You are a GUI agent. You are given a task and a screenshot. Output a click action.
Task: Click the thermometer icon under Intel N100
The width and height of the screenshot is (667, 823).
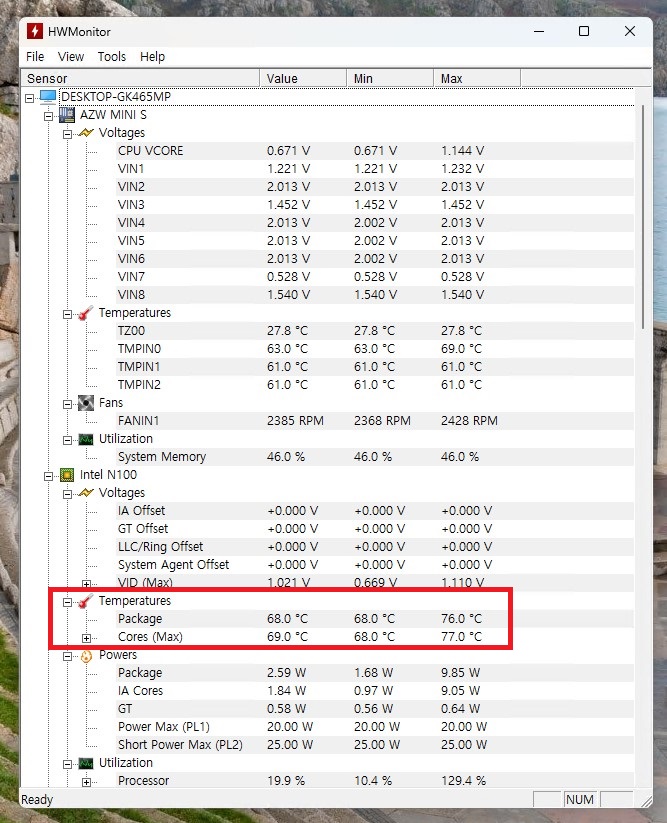(86, 602)
